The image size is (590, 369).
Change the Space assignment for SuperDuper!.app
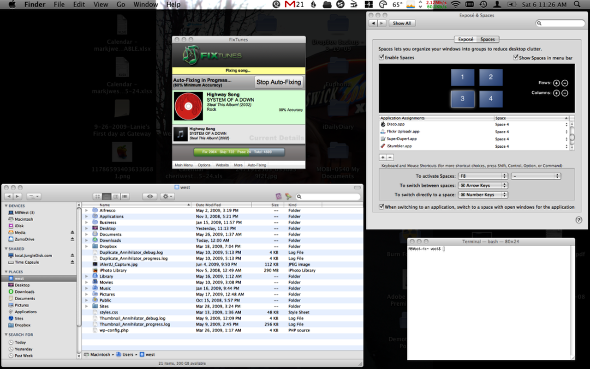(531, 139)
